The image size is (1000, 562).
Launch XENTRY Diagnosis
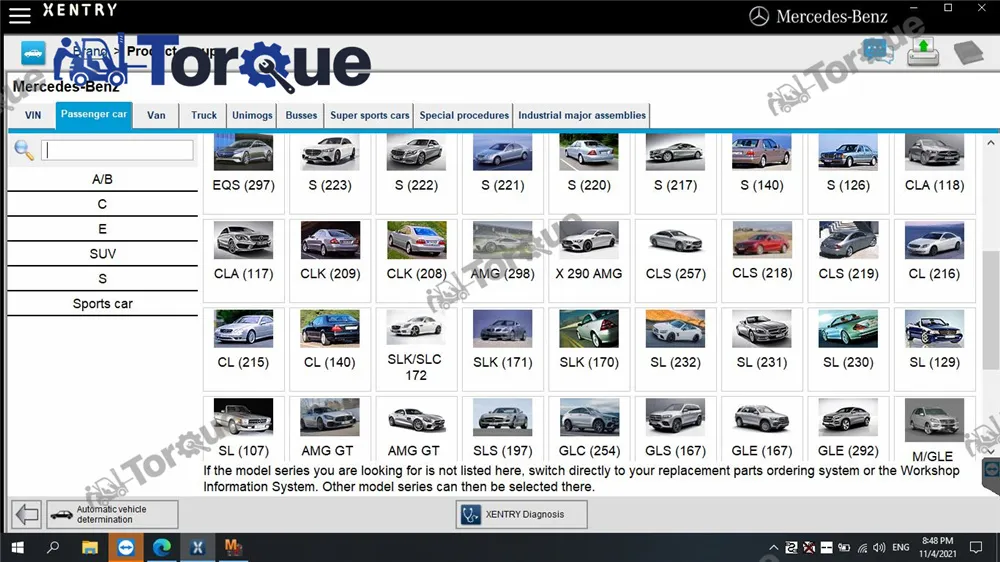[521, 514]
